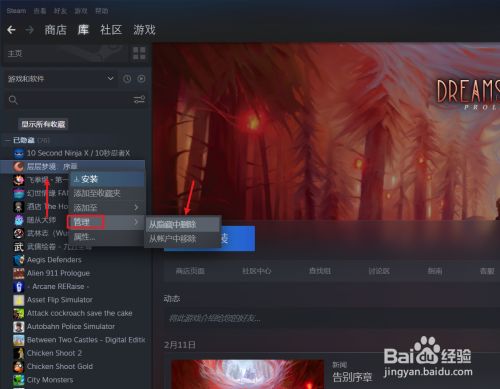Click the Chicken Shoot Gold icon
The image size is (500, 389).
coord(19,367)
